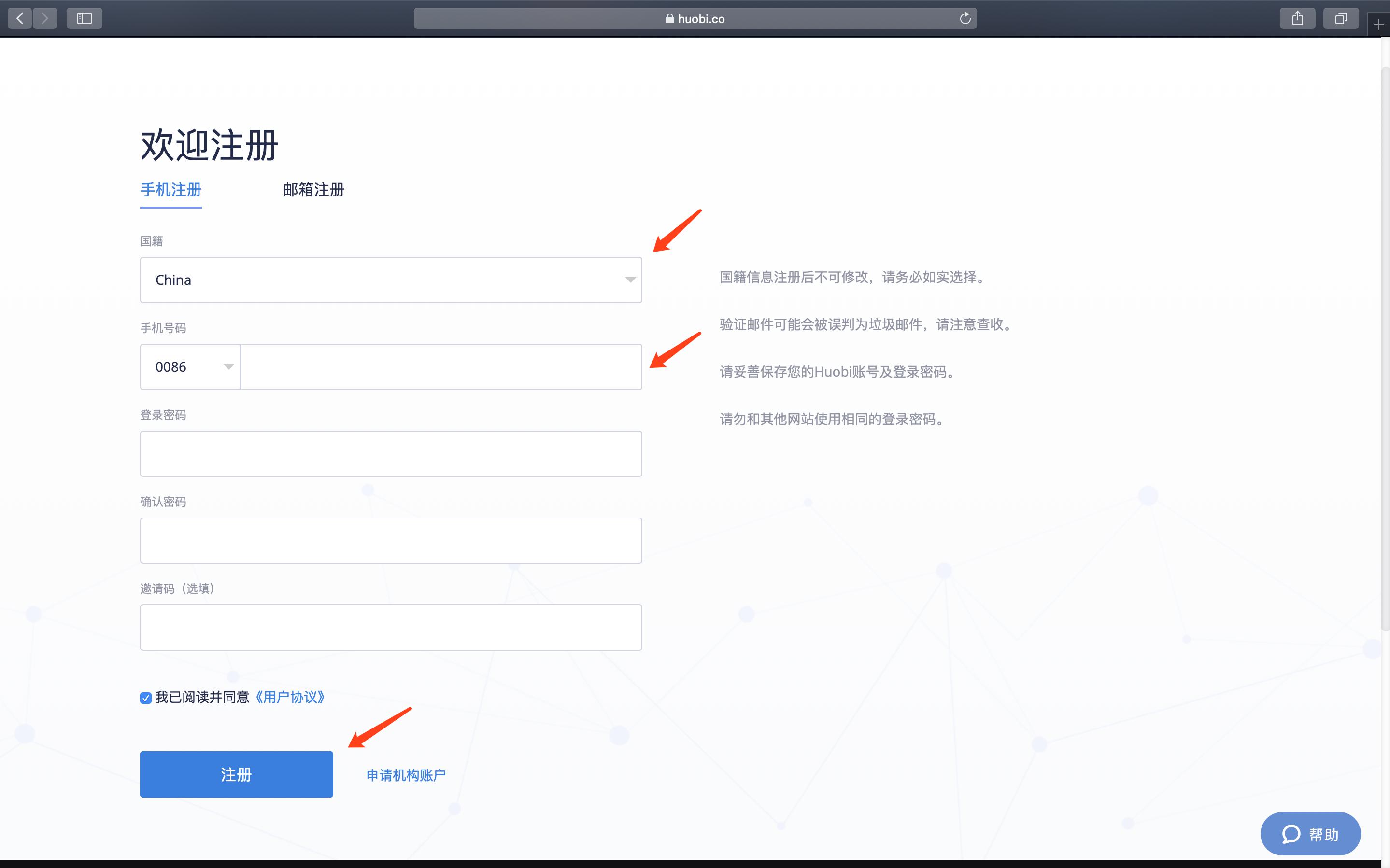
Task: Open the 申请机构账户 link
Action: pos(406,775)
